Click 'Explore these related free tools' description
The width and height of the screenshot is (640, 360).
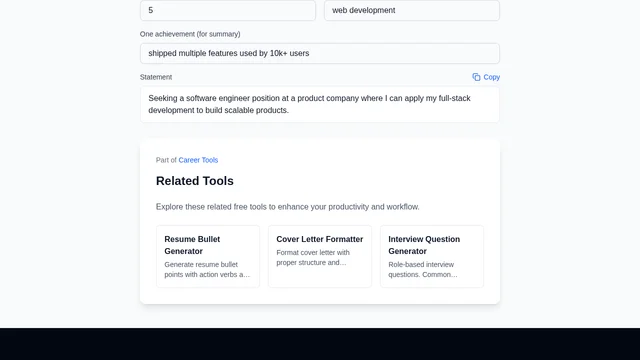[x=287, y=207]
